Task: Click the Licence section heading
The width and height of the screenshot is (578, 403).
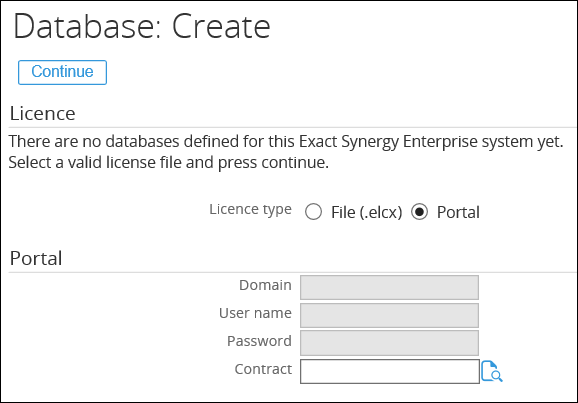Action: [x=42, y=113]
